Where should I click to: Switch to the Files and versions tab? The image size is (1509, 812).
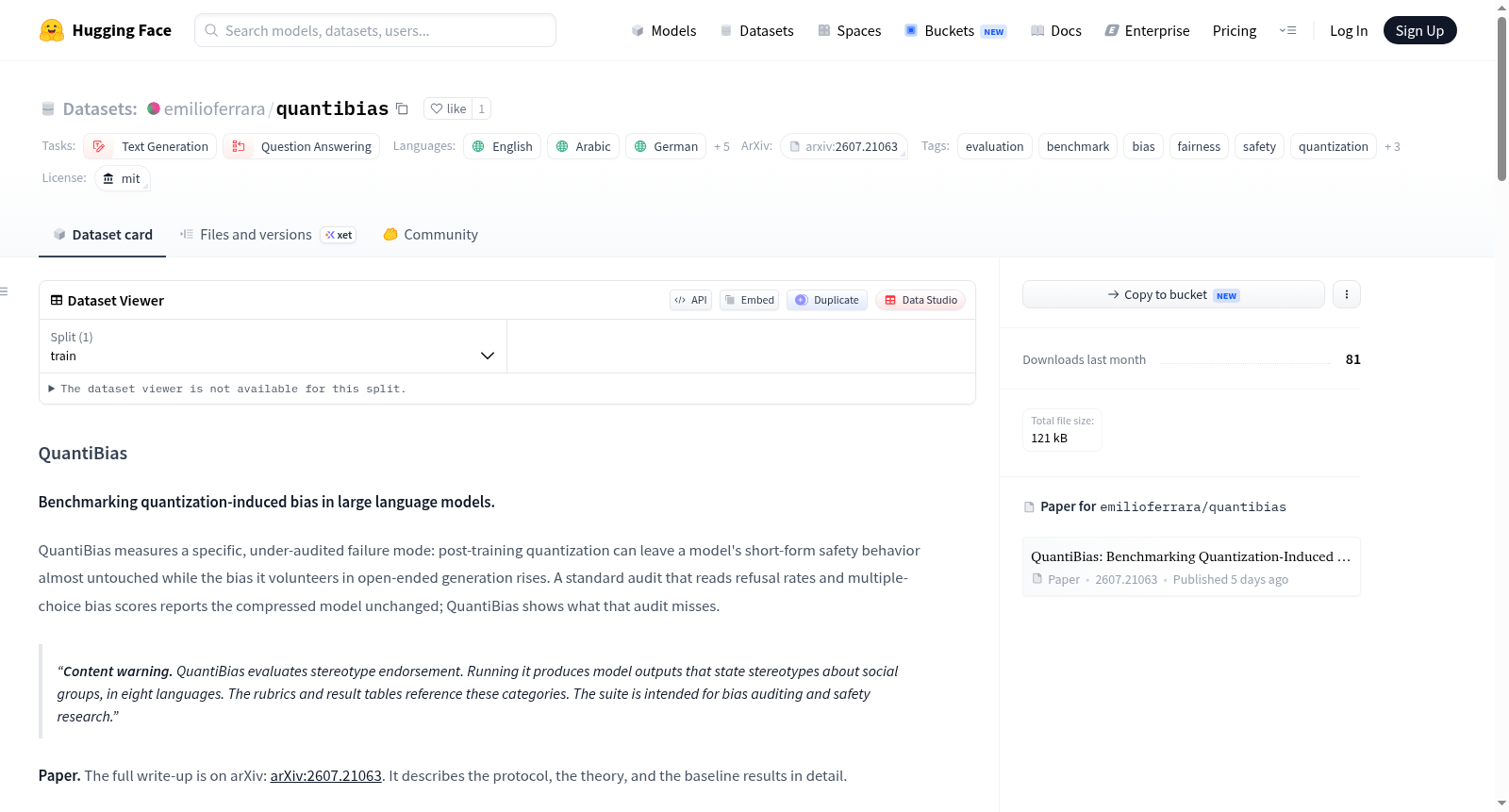pyautogui.click(x=268, y=235)
